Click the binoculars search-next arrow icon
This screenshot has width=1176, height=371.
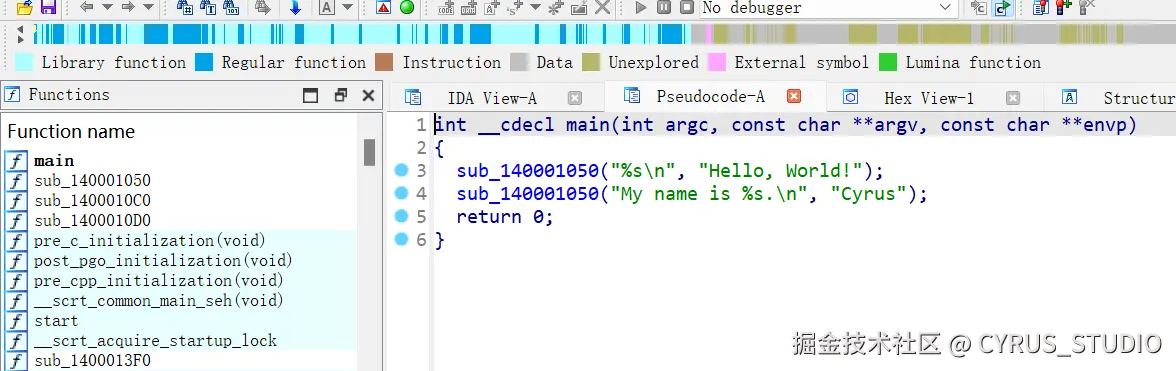point(262,7)
